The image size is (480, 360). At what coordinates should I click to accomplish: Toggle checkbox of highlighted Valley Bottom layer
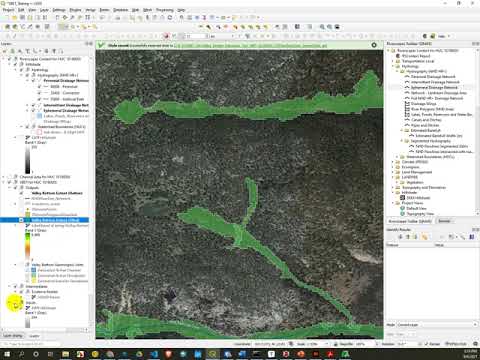click(x=21, y=220)
